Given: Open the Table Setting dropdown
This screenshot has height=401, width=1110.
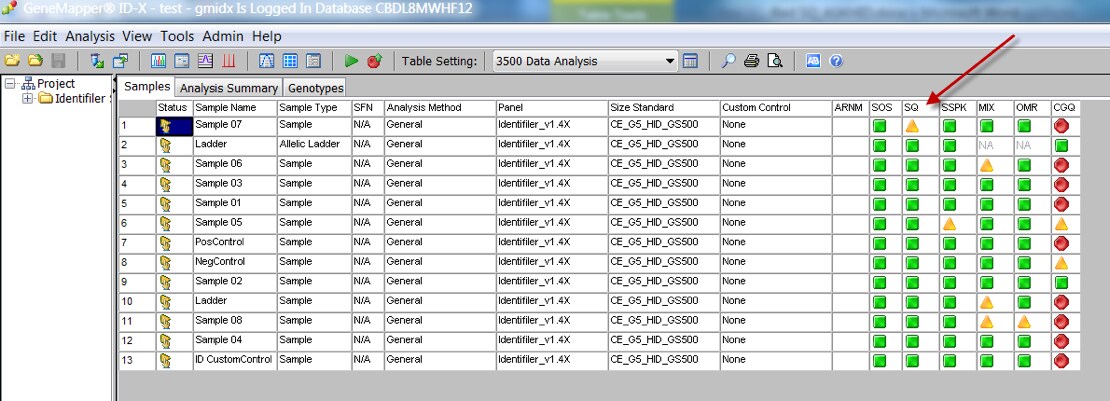Looking at the screenshot, I should tap(670, 61).
